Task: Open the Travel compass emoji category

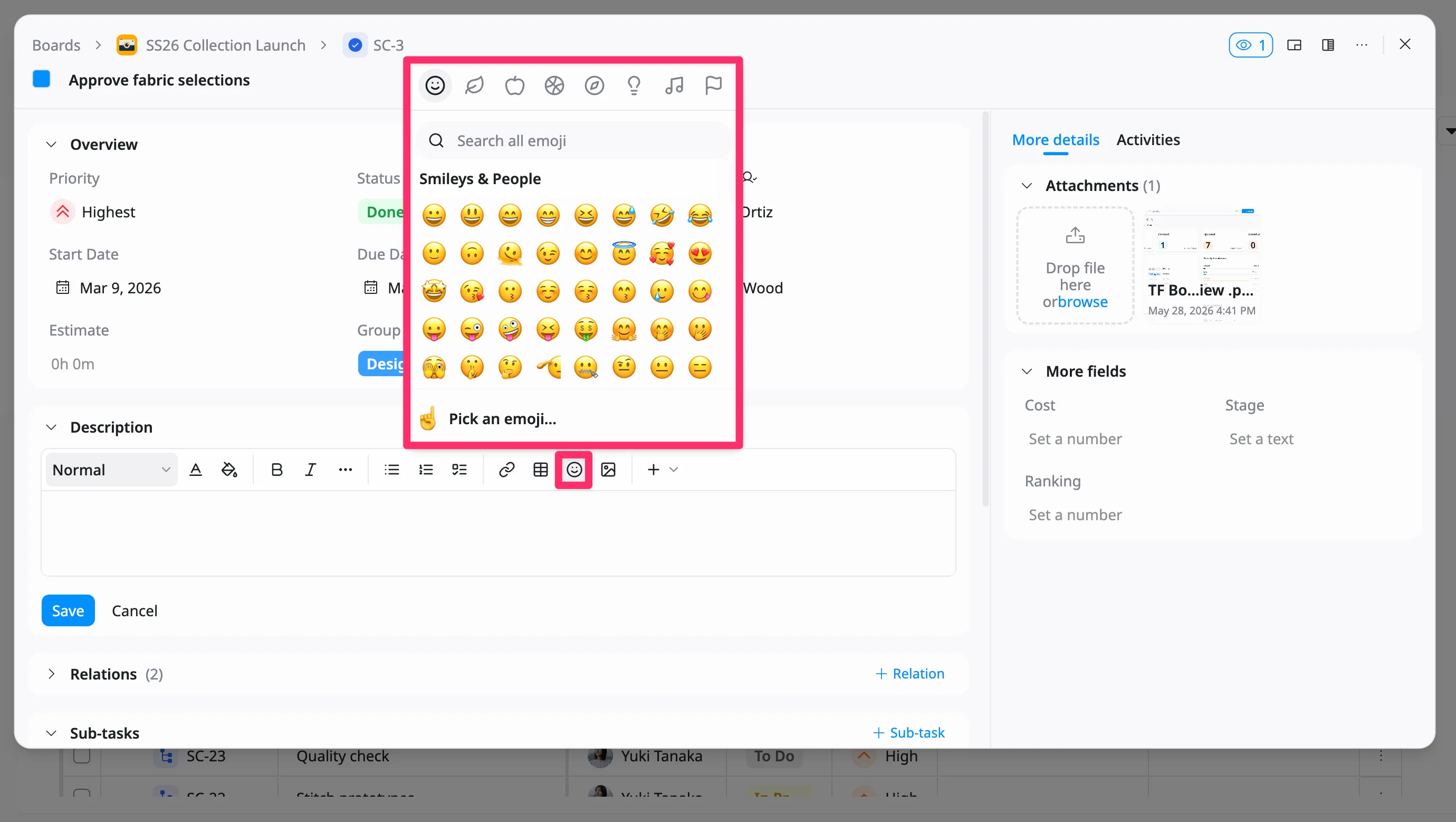Action: tap(594, 86)
